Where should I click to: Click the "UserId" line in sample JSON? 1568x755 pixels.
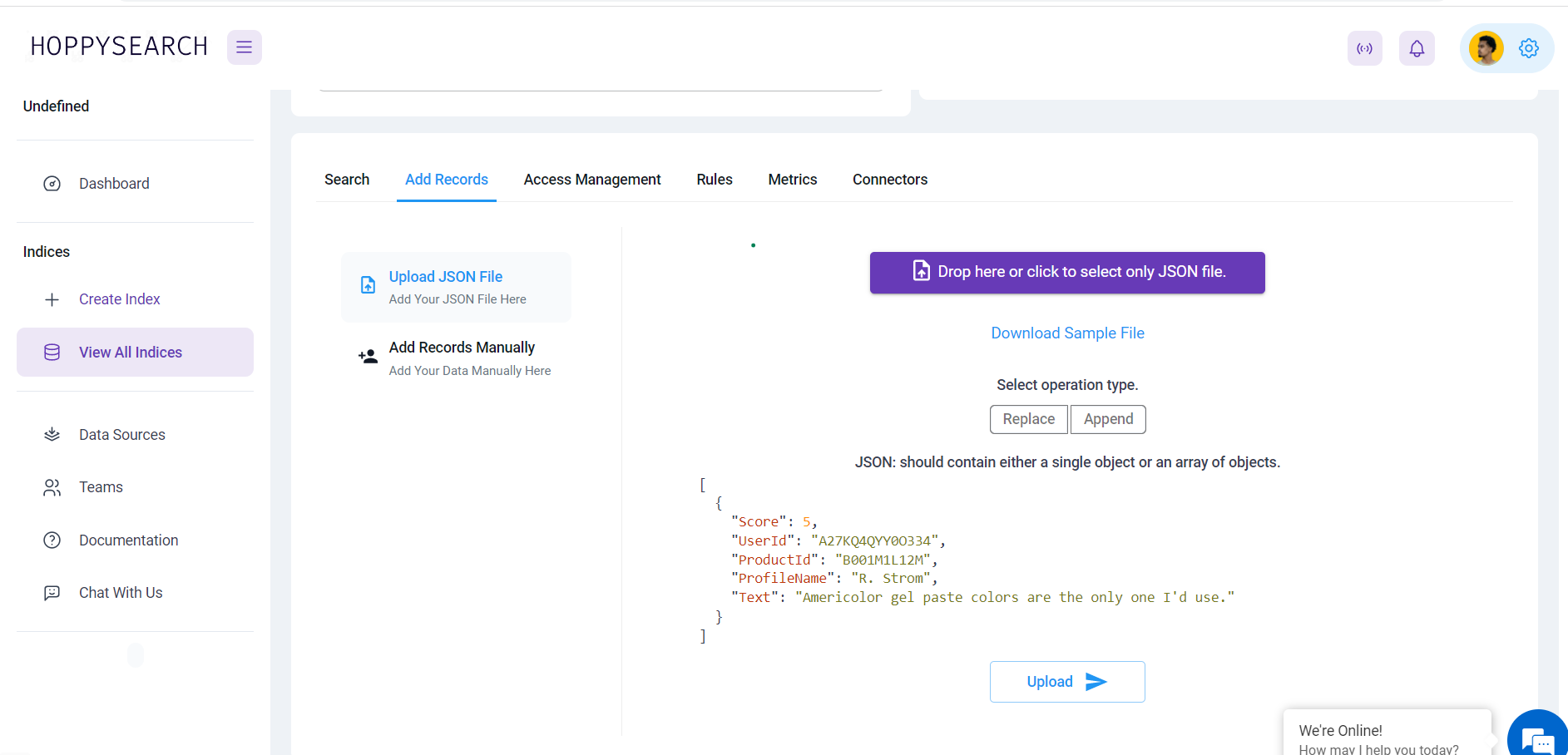(x=838, y=541)
